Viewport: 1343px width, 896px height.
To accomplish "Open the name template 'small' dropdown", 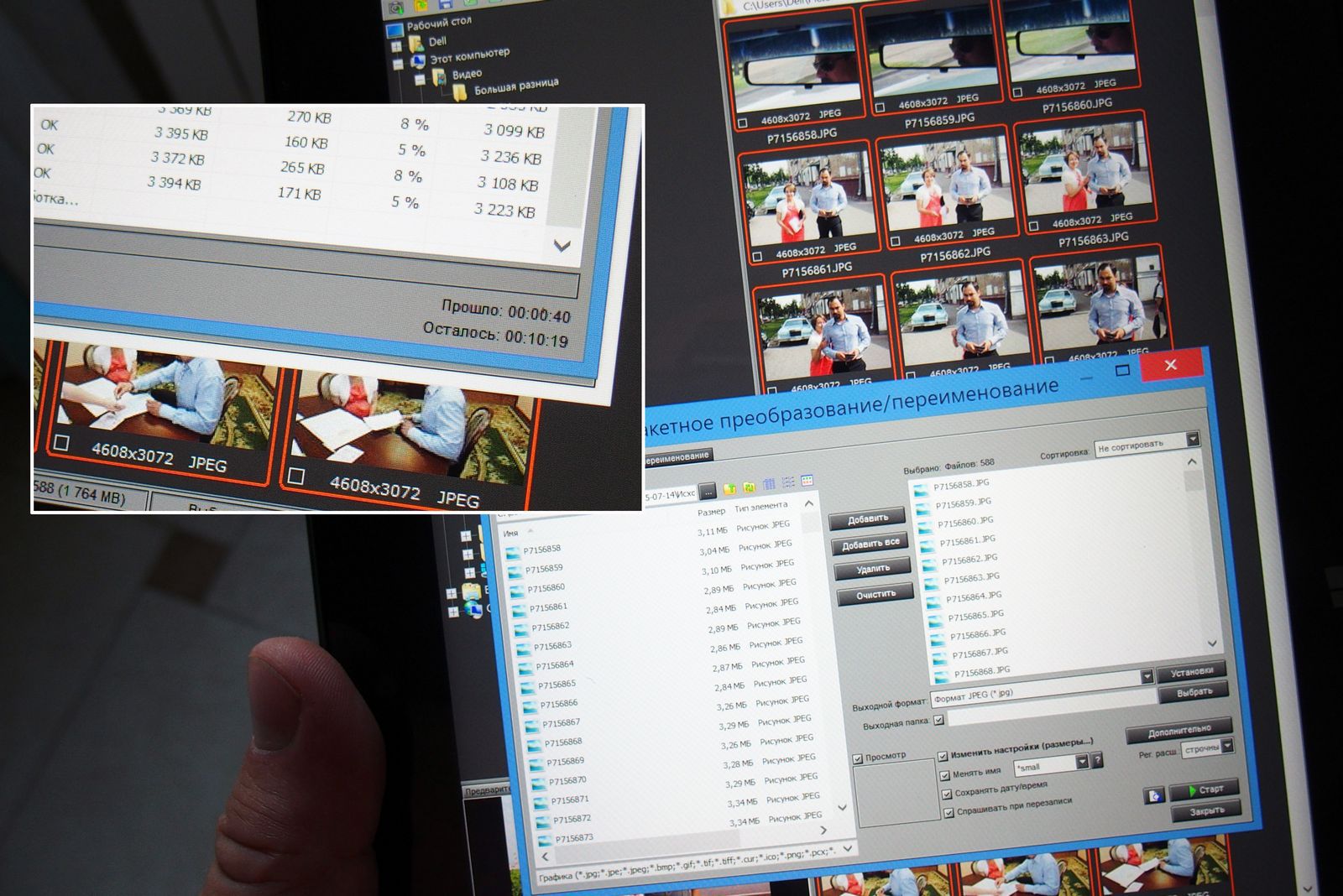I will [x=1082, y=762].
